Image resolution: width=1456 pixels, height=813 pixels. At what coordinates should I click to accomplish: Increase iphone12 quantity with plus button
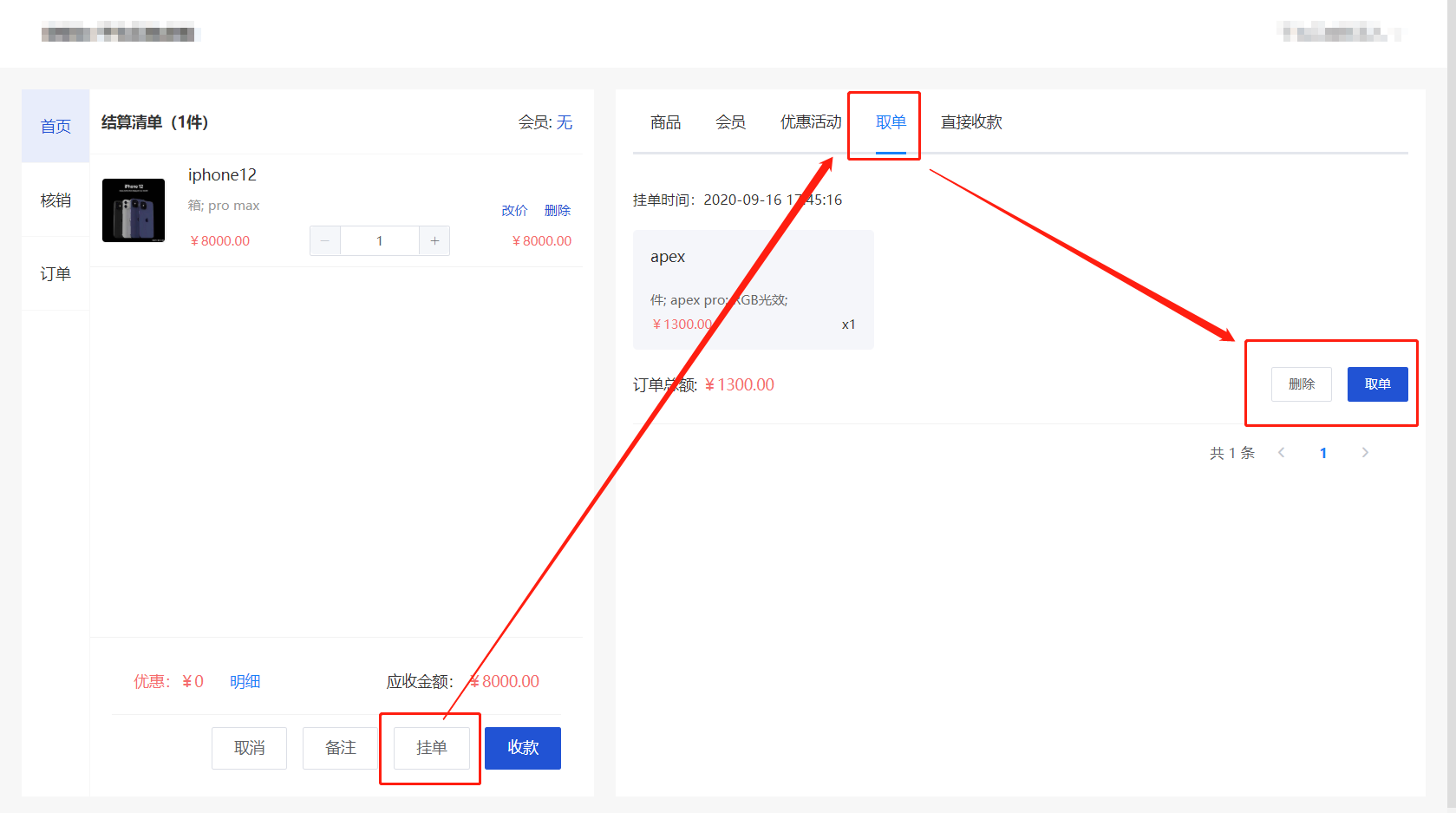pos(434,241)
